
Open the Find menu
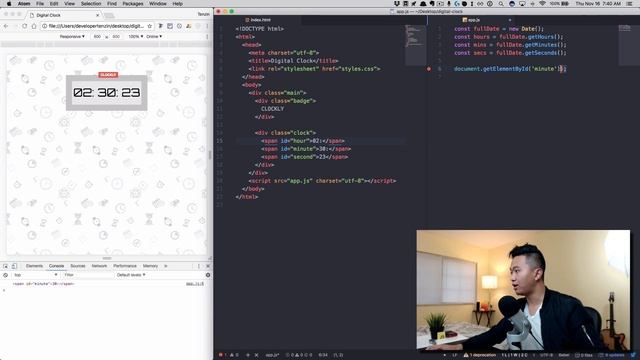(112, 4)
